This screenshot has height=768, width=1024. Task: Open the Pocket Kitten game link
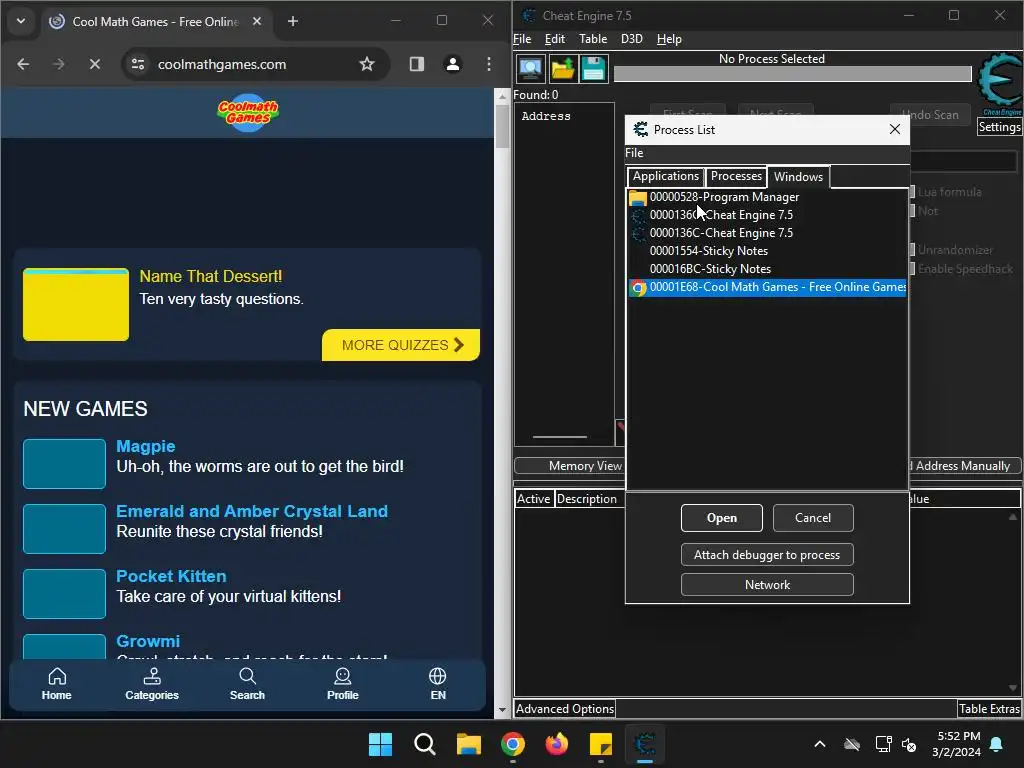(171, 577)
